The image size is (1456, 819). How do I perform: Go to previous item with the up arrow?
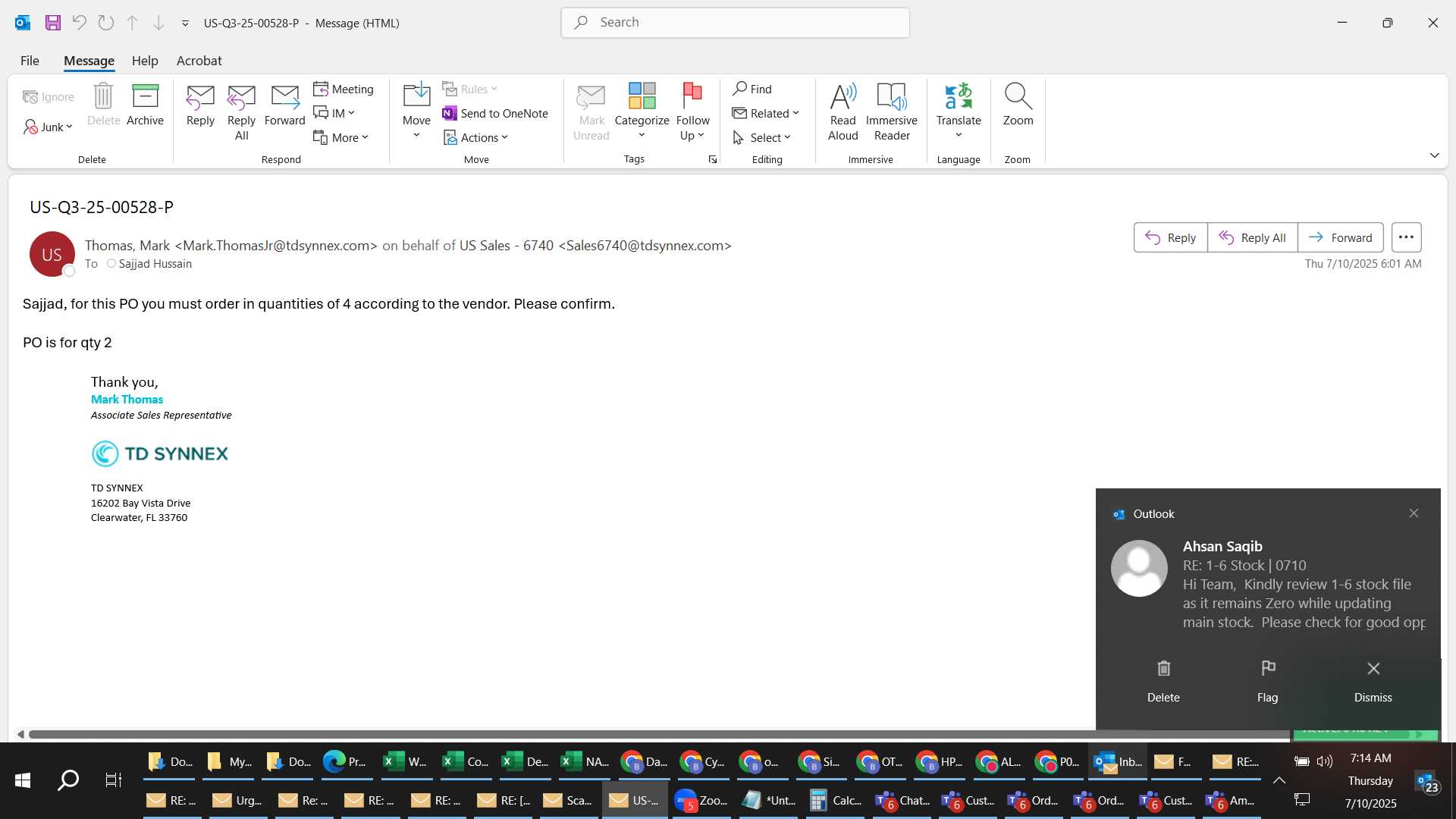pos(133,23)
